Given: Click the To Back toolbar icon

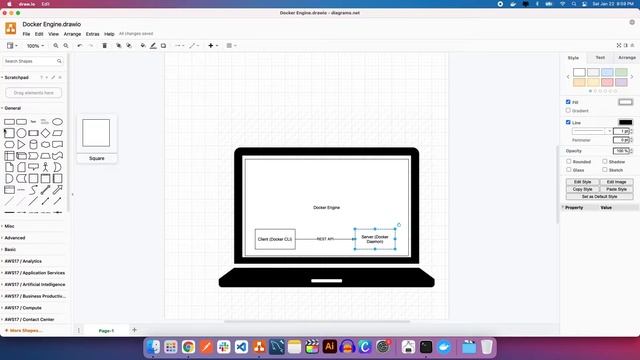Looking at the screenshot, I should pyautogui.click(x=129, y=46).
